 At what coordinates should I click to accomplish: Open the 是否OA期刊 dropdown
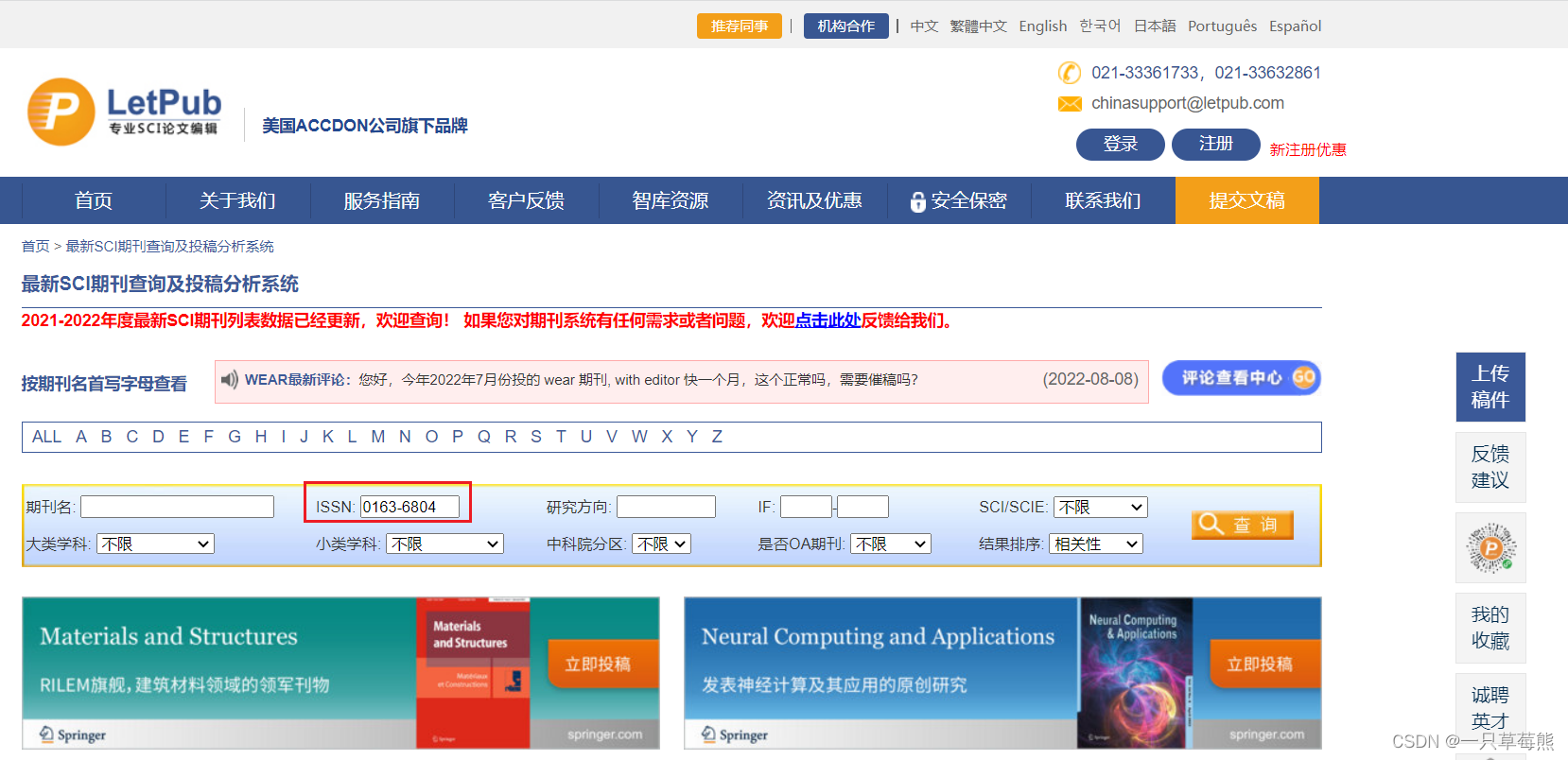[x=891, y=544]
